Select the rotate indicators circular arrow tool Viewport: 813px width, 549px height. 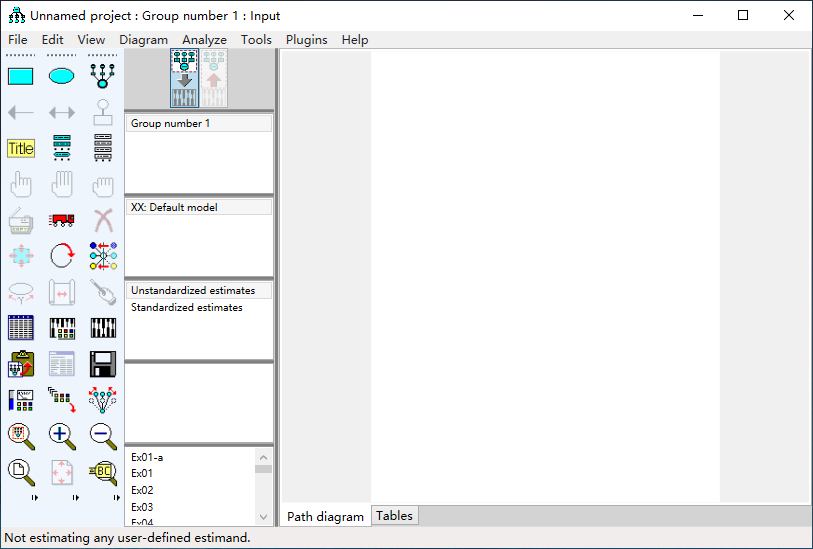click(62, 256)
